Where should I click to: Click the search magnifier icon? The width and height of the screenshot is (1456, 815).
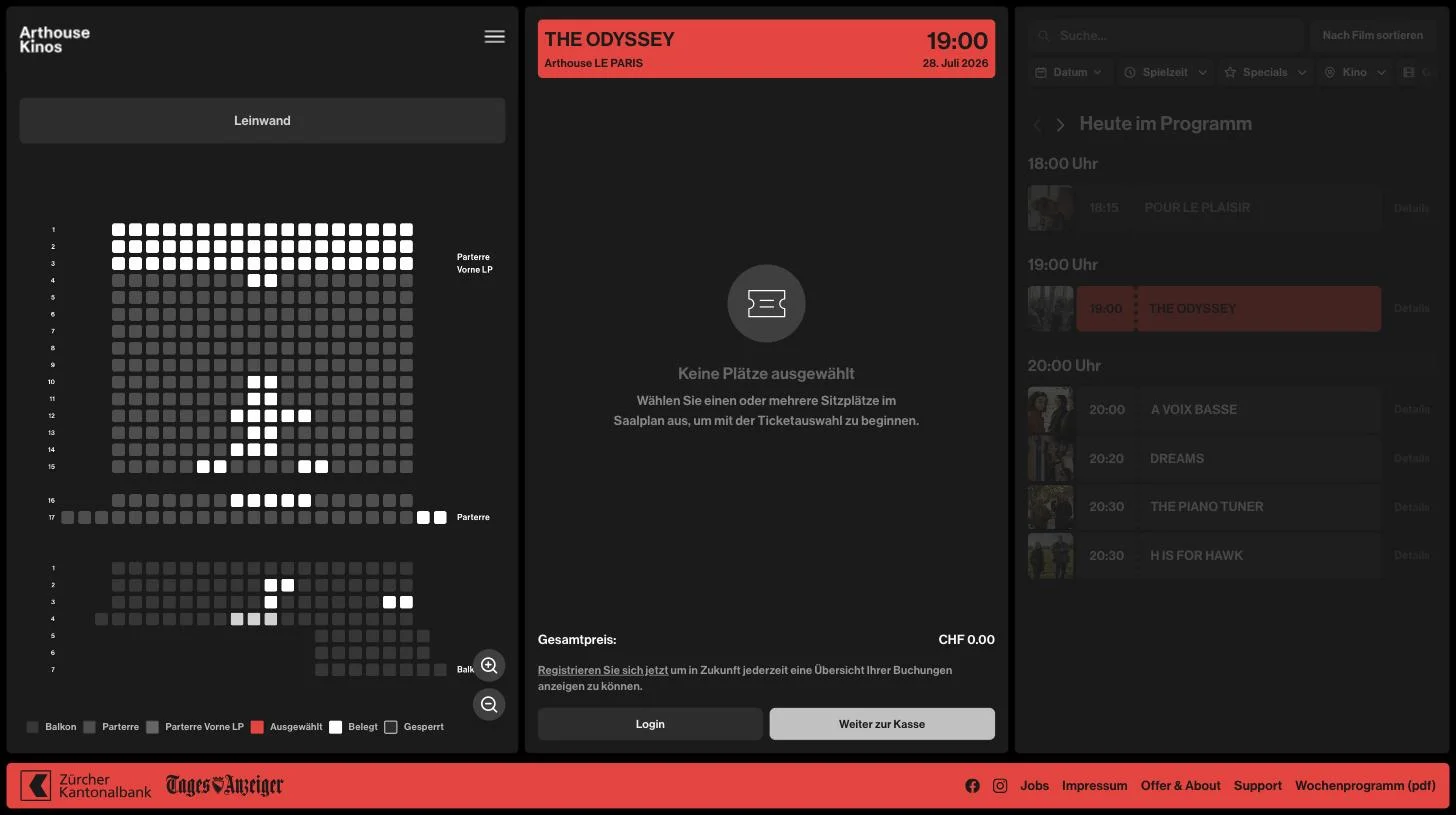(1045, 36)
